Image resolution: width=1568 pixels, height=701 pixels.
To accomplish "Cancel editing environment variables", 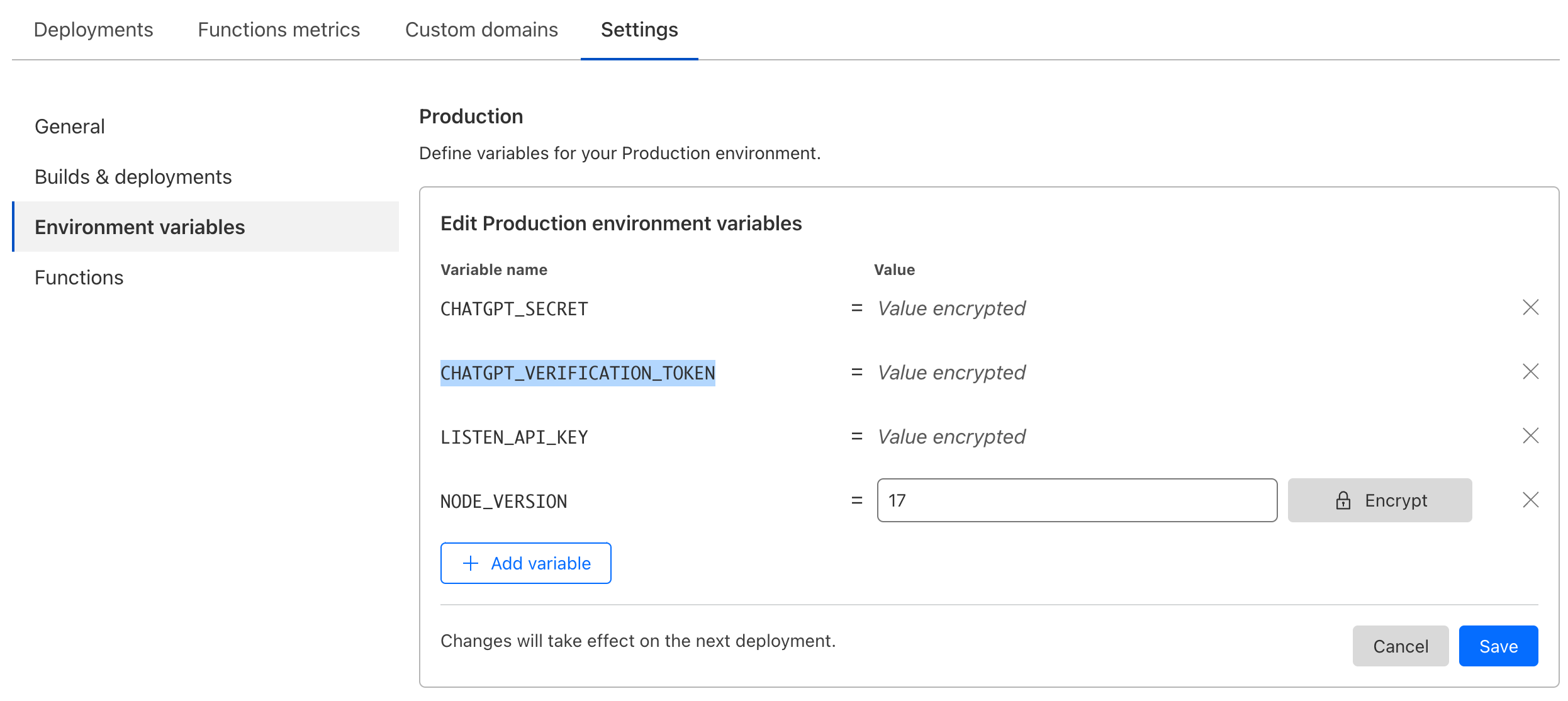I will 1400,646.
